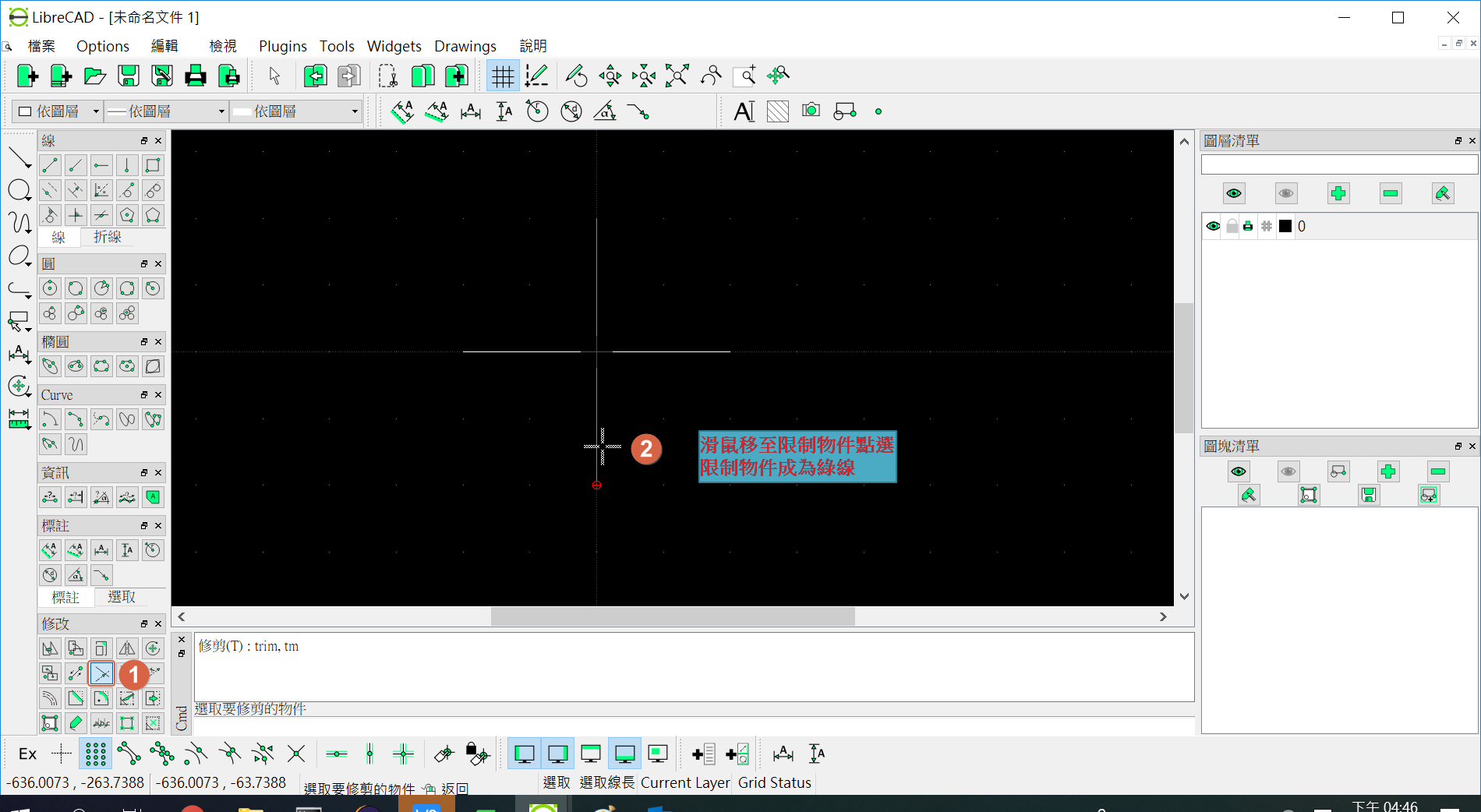Screen dimensions: 1481x812
Task: Toggle exclusive snap mode Ex
Action: [27, 754]
